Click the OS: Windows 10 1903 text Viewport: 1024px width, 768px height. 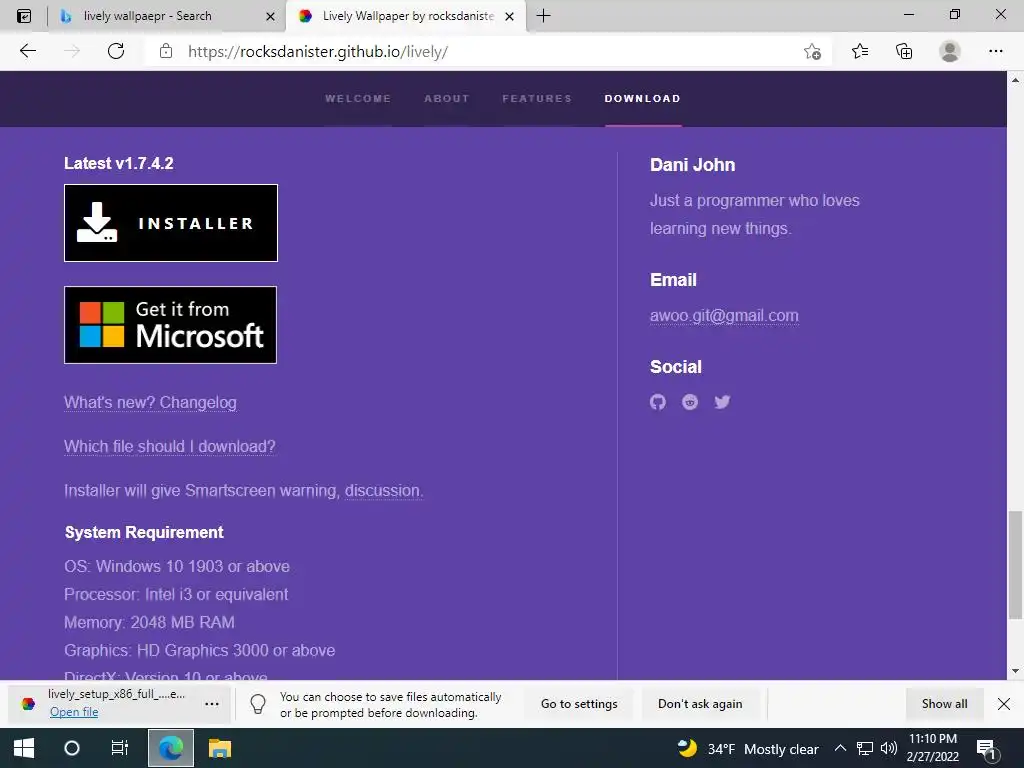177,566
